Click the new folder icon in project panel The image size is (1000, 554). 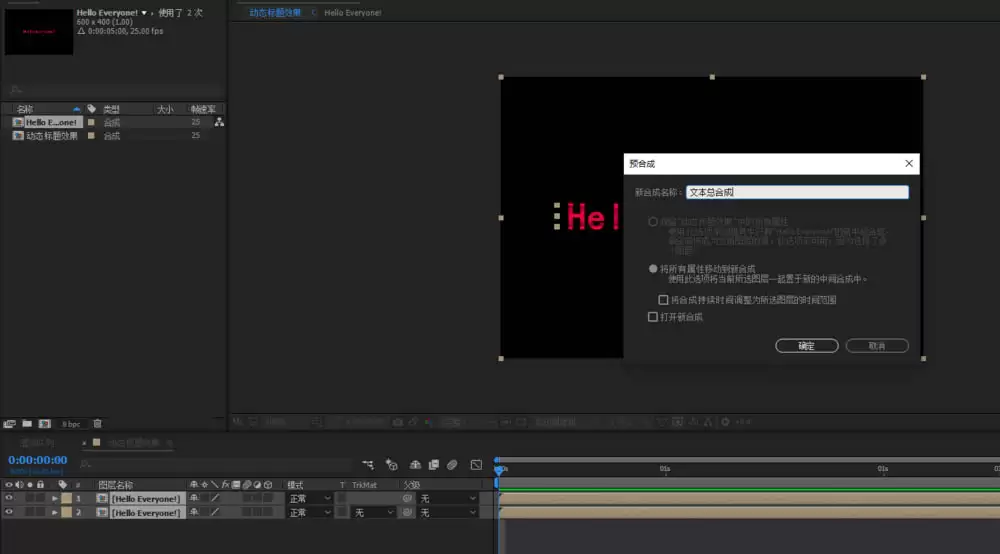tap(27, 423)
